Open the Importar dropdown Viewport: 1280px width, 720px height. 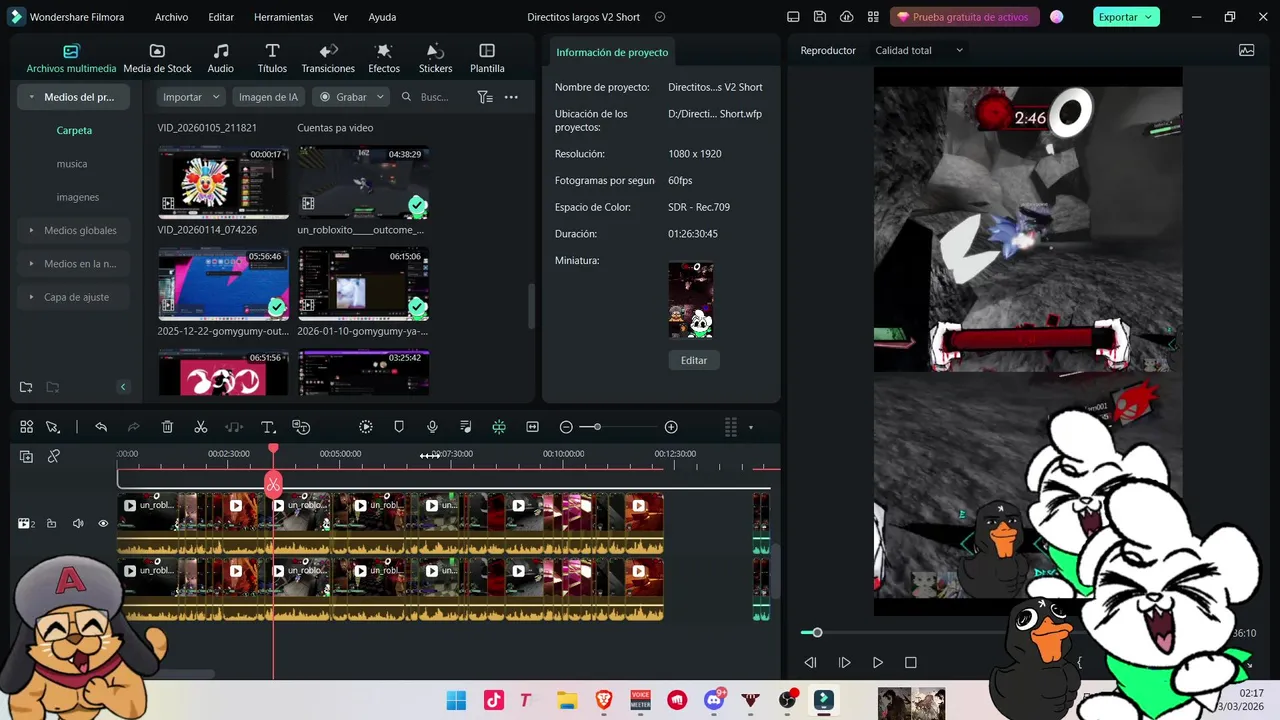point(190,97)
